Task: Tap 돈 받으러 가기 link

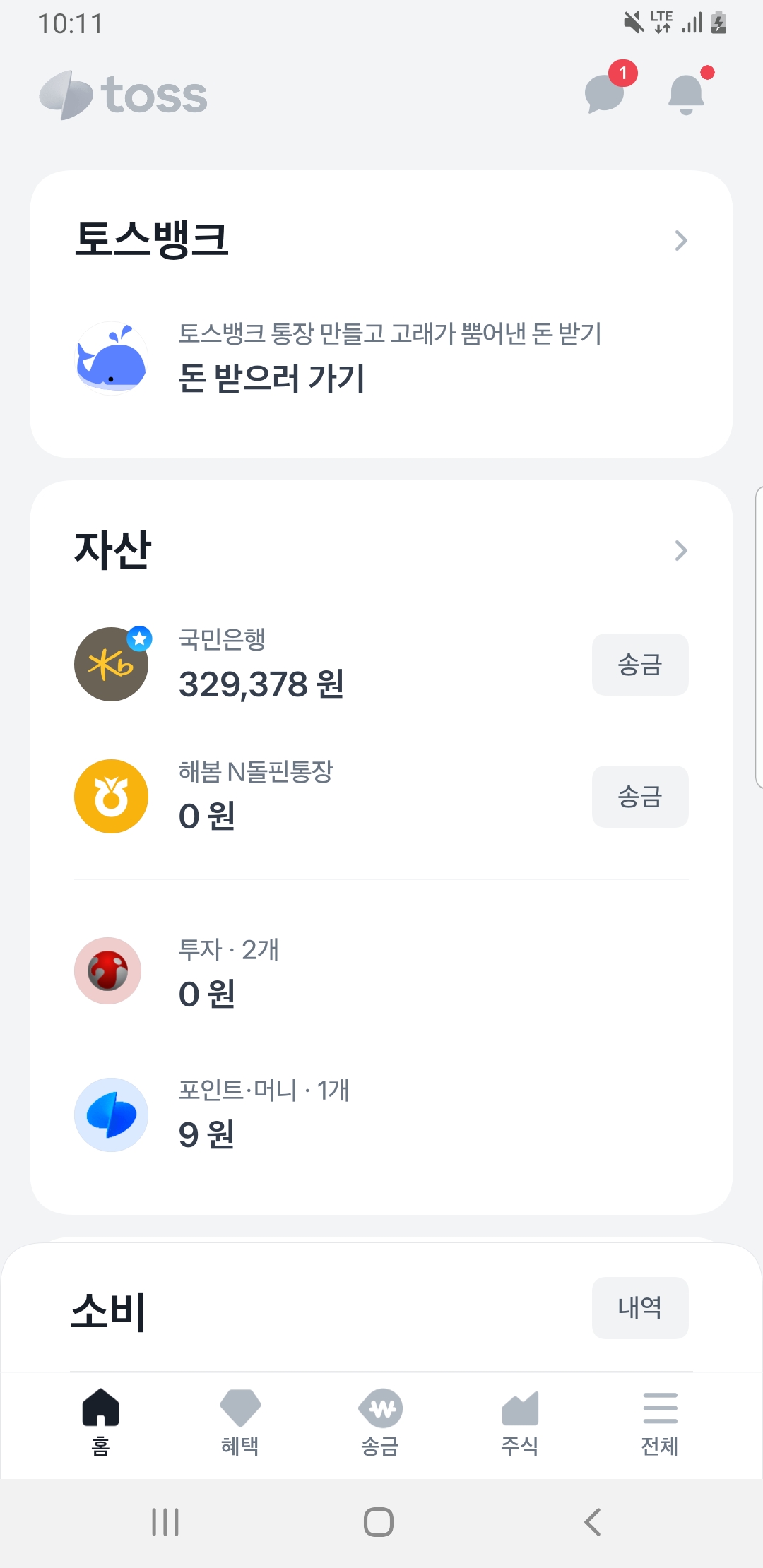Action: (272, 378)
